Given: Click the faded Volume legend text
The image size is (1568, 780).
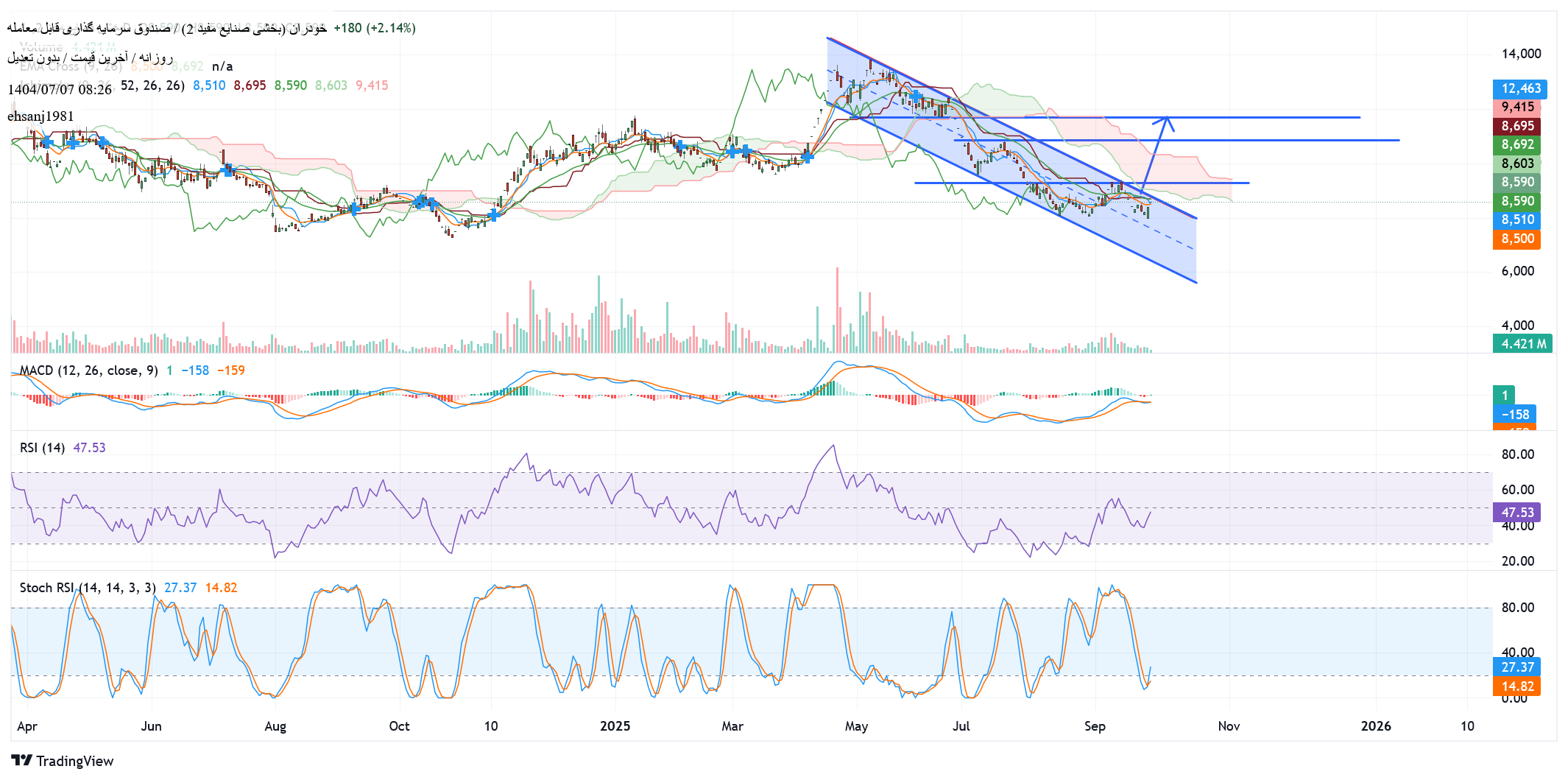Looking at the screenshot, I should 41,46.
